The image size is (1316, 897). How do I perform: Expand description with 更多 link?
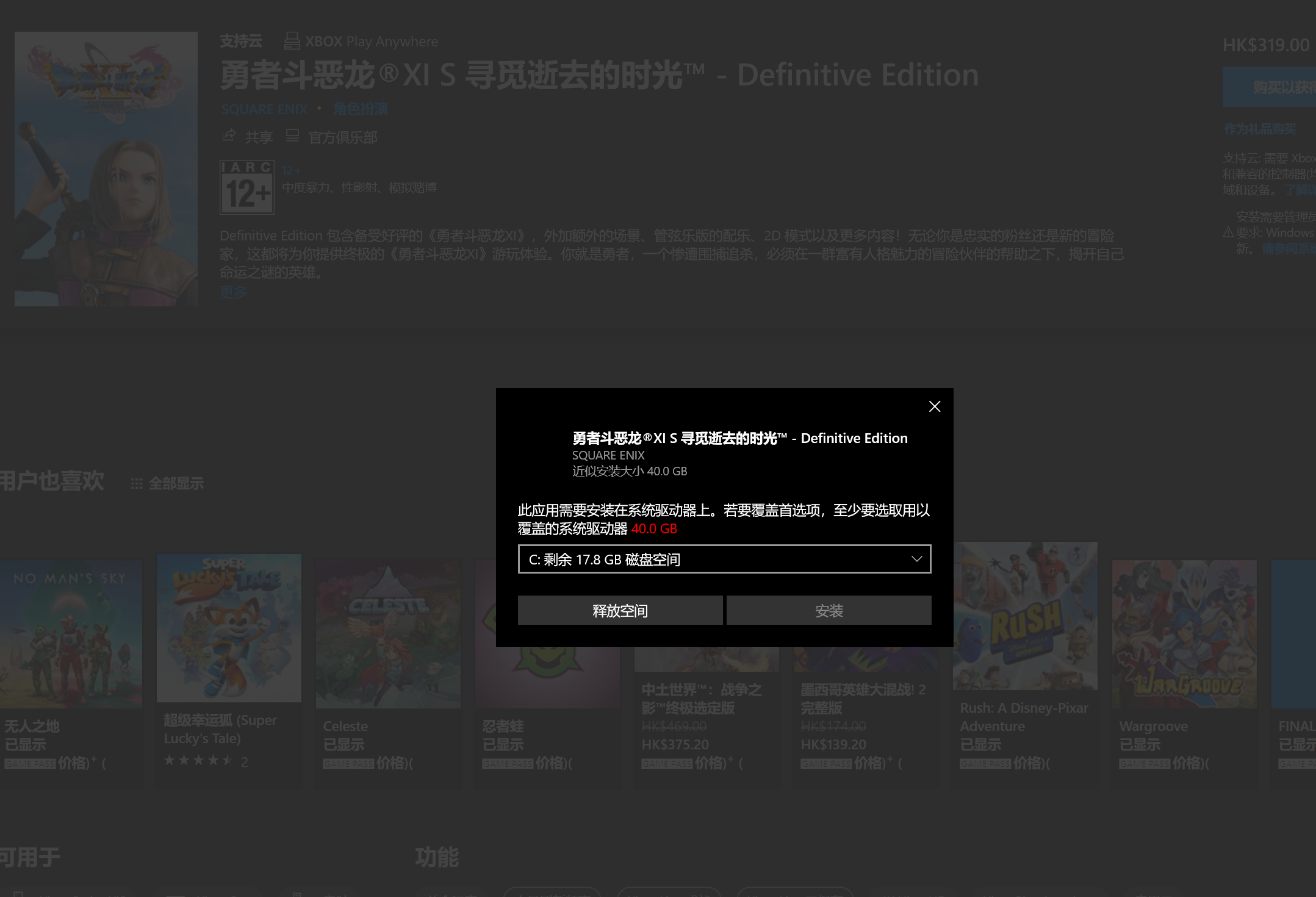click(x=233, y=292)
